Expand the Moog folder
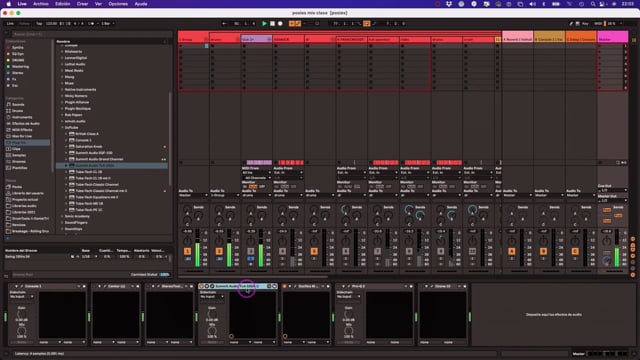Viewport: 640px width, 360px height. tap(62, 77)
